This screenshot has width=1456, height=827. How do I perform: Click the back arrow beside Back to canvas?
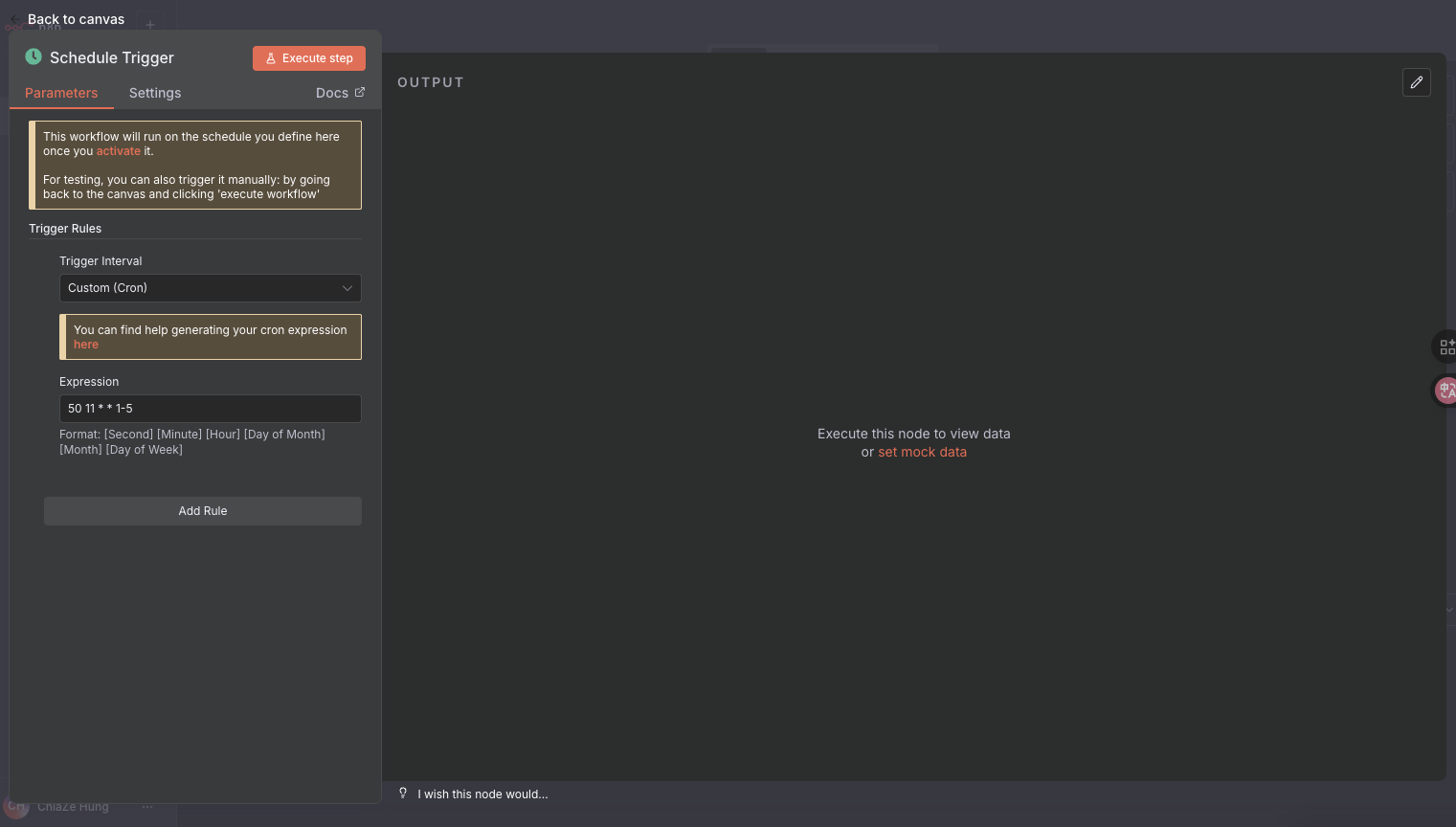pyautogui.click(x=15, y=19)
